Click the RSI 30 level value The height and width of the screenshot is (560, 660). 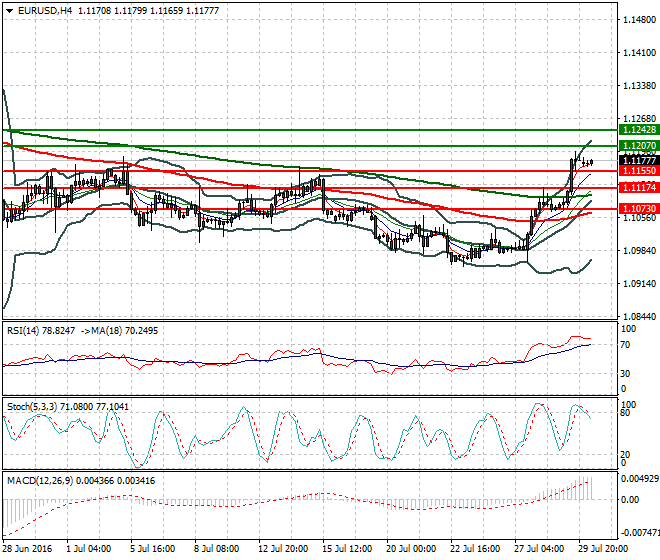(x=626, y=373)
